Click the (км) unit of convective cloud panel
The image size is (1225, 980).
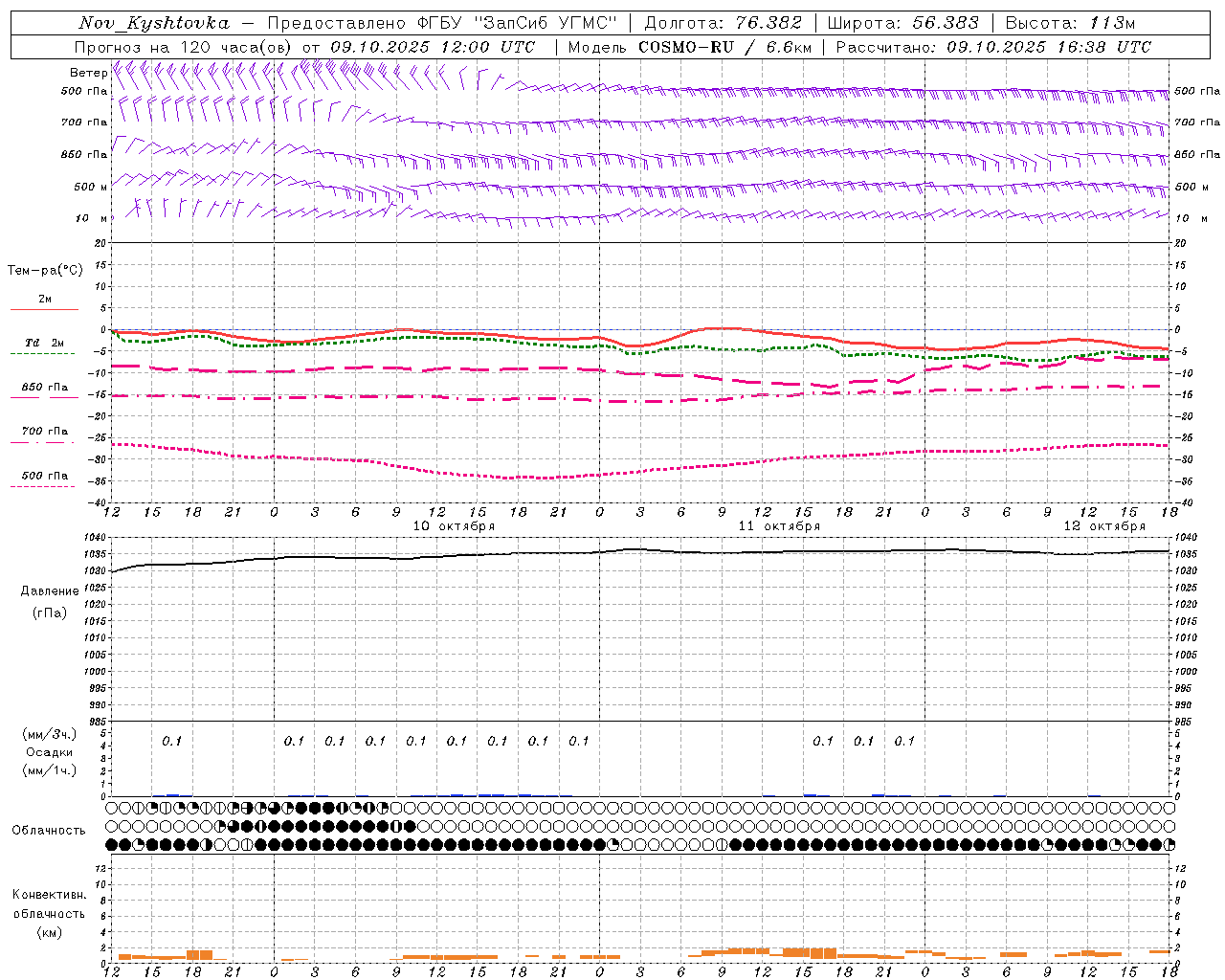pos(50,932)
